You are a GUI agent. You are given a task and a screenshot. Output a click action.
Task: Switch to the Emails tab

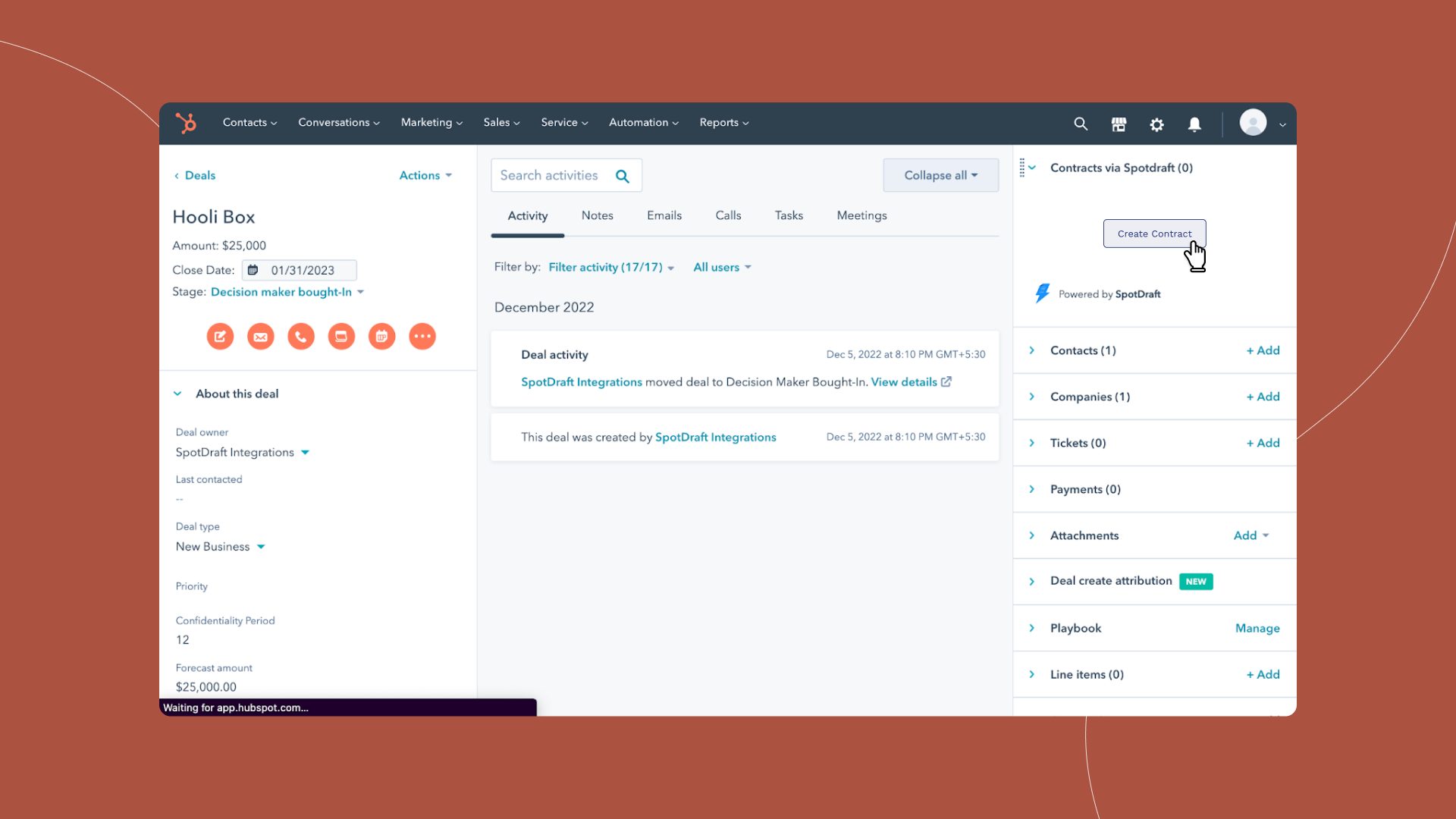(x=664, y=215)
